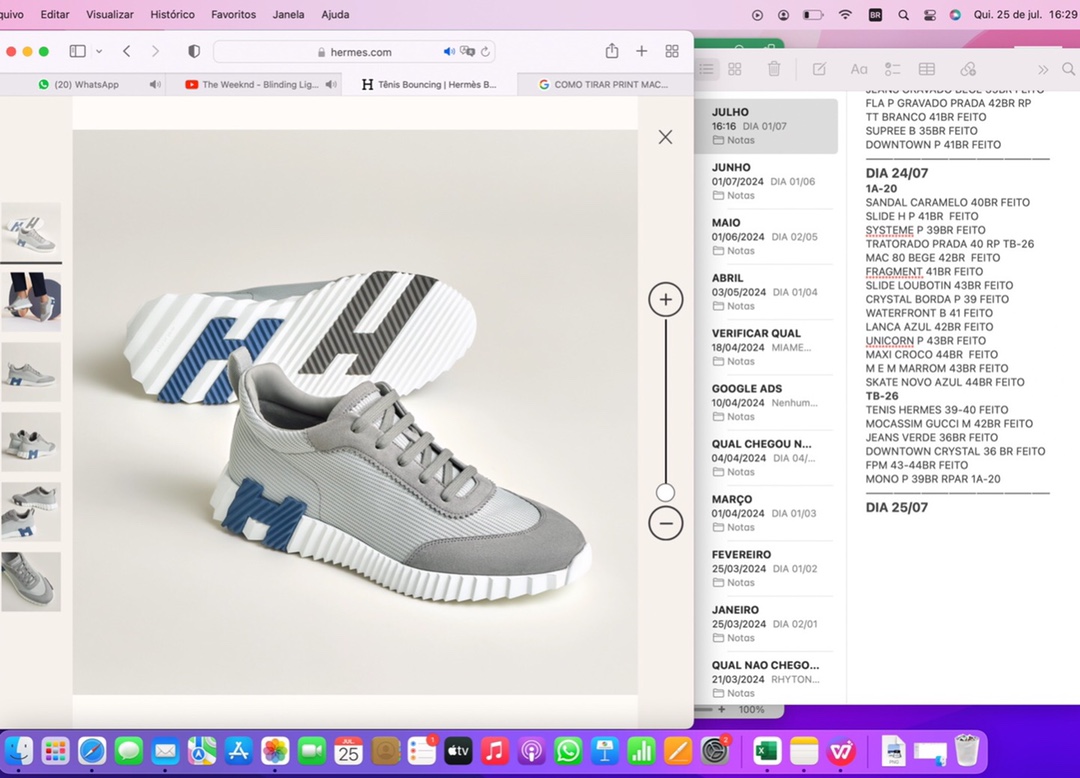The height and width of the screenshot is (778, 1080).
Task: Open Safari's share menu
Action: coord(611,51)
